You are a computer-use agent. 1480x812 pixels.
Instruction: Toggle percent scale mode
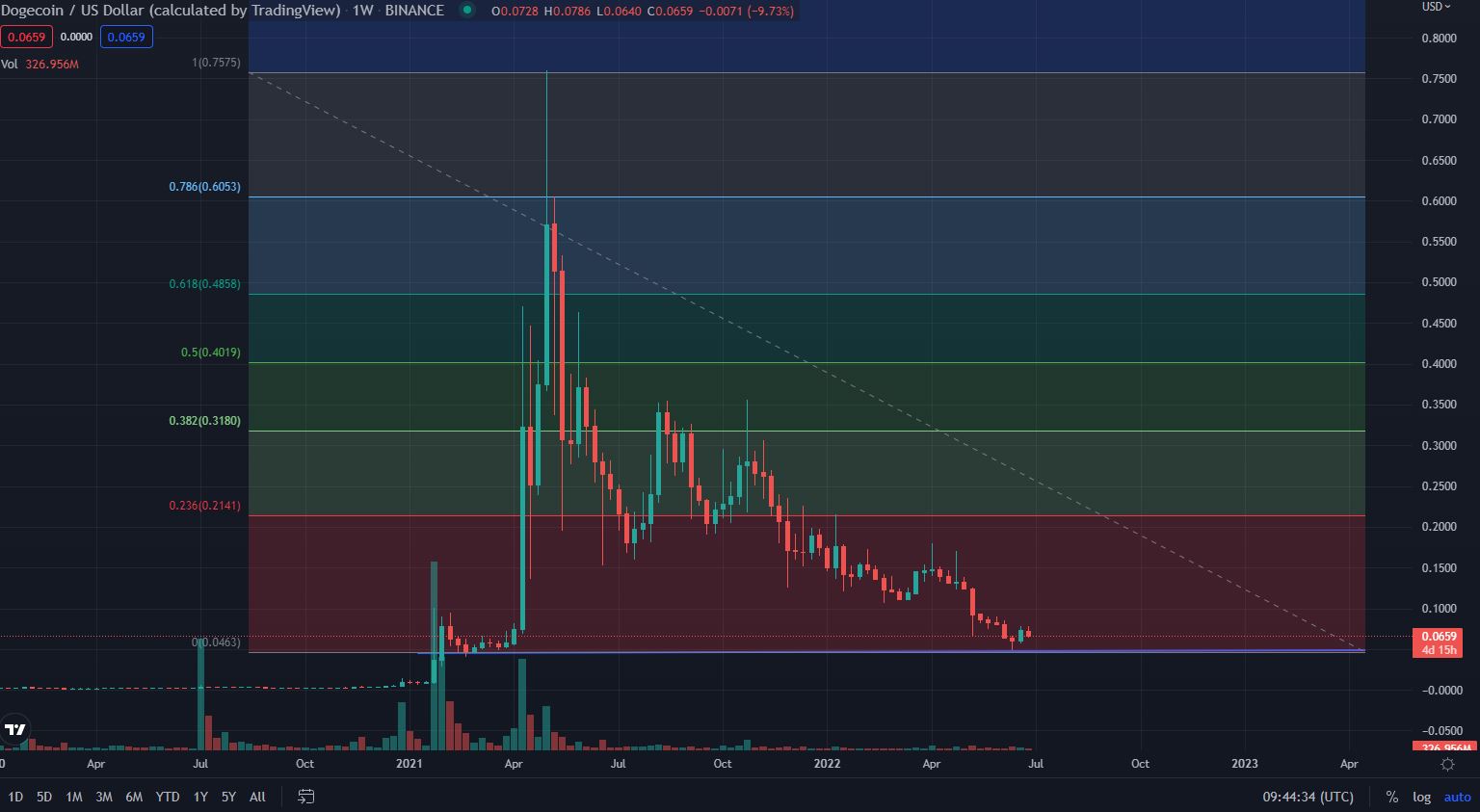click(1391, 797)
